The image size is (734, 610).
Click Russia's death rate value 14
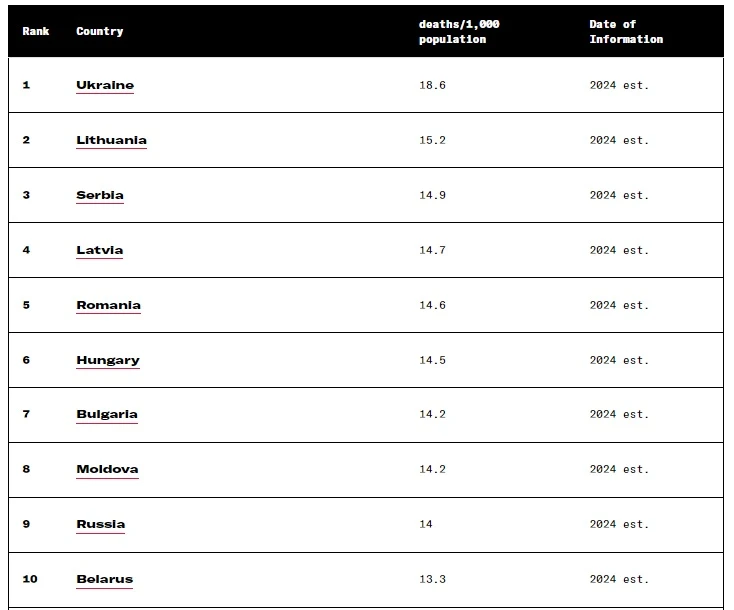tap(426, 524)
